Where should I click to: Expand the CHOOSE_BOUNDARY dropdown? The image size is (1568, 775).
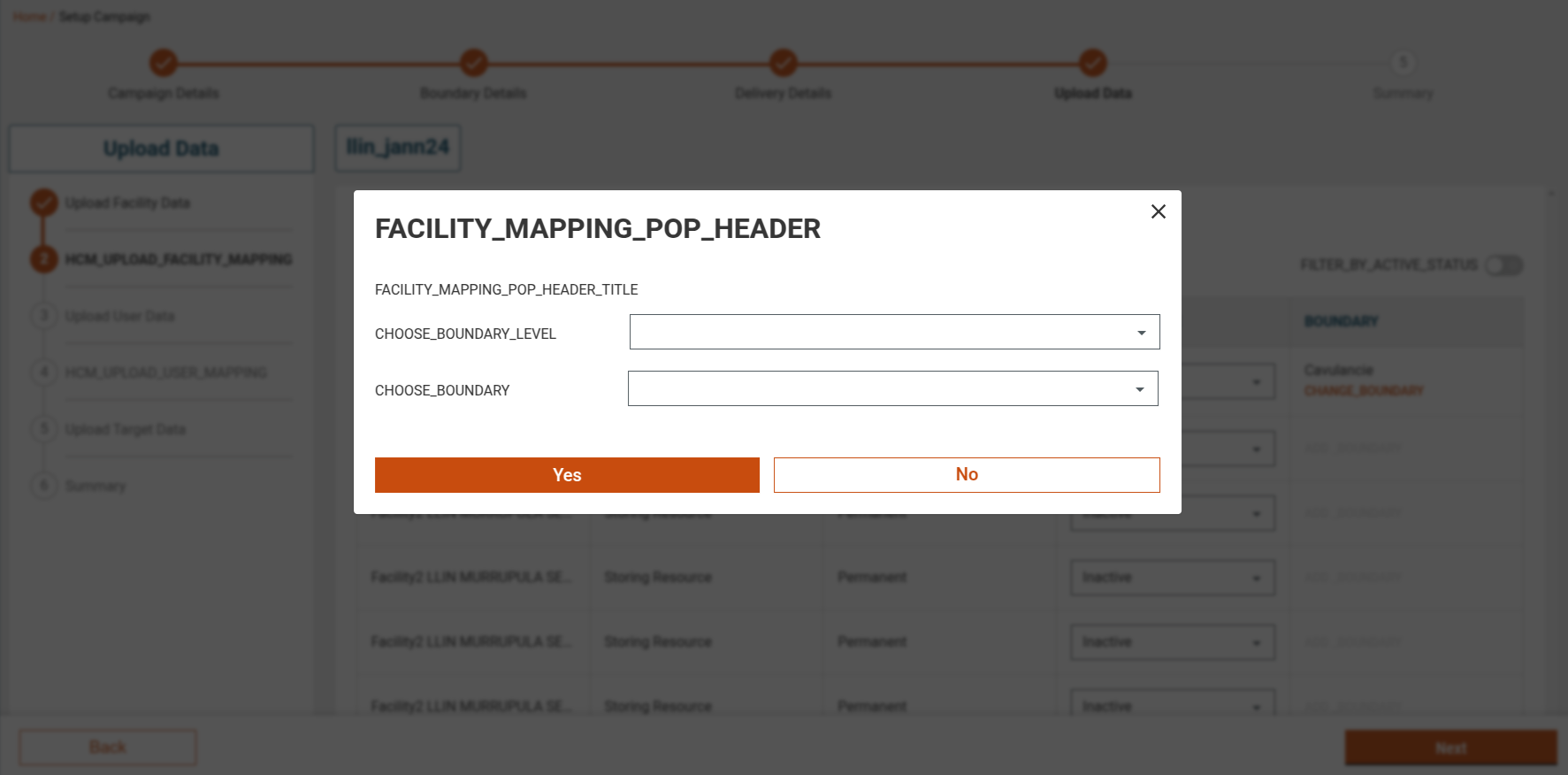[892, 389]
